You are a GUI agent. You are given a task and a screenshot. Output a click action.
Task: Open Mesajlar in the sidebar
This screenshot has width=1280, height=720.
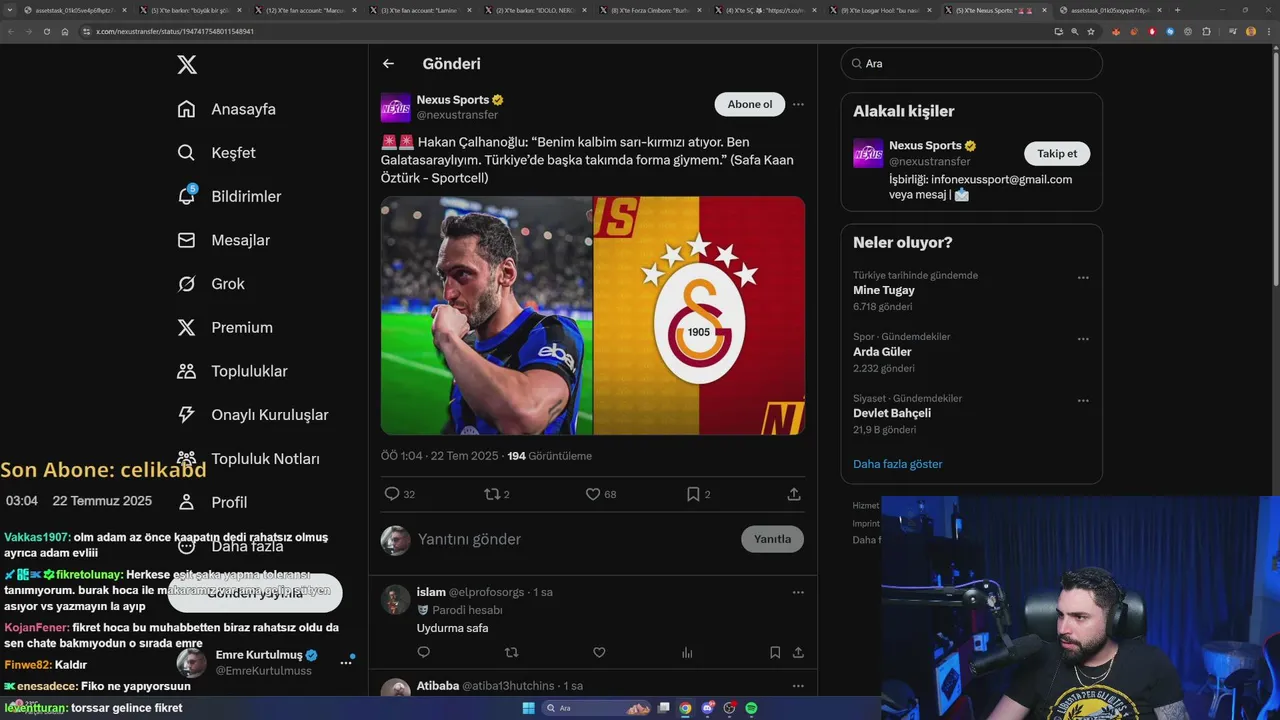223,240
